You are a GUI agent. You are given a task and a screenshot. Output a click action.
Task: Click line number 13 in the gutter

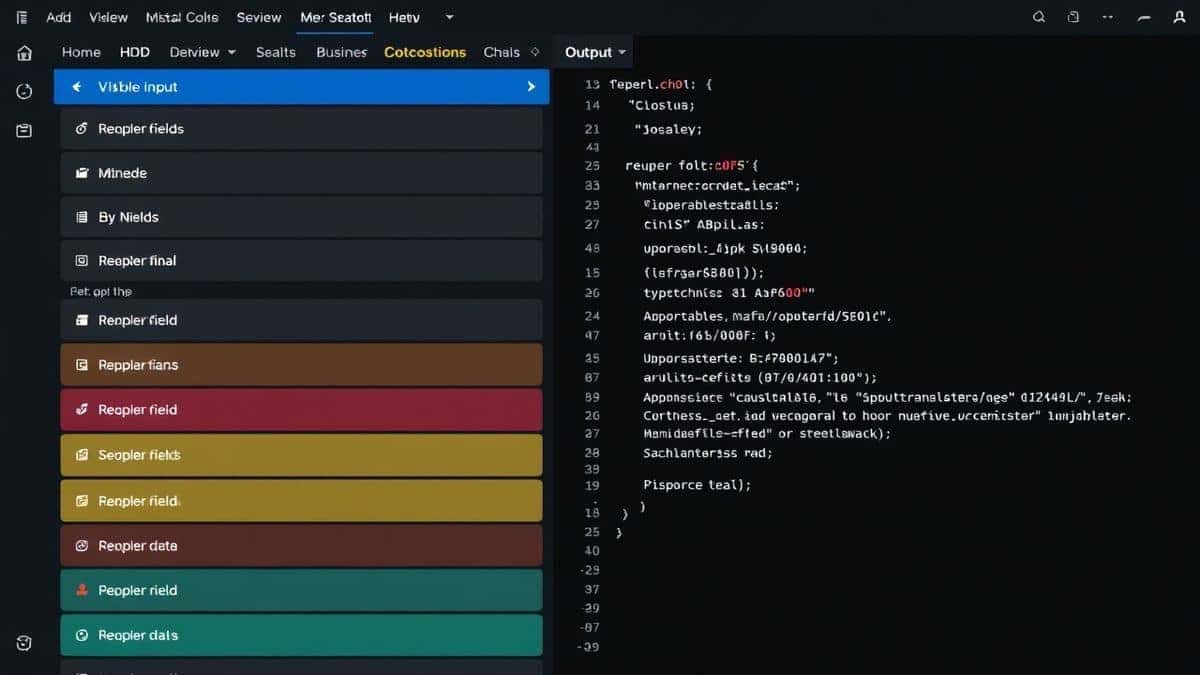pyautogui.click(x=592, y=85)
